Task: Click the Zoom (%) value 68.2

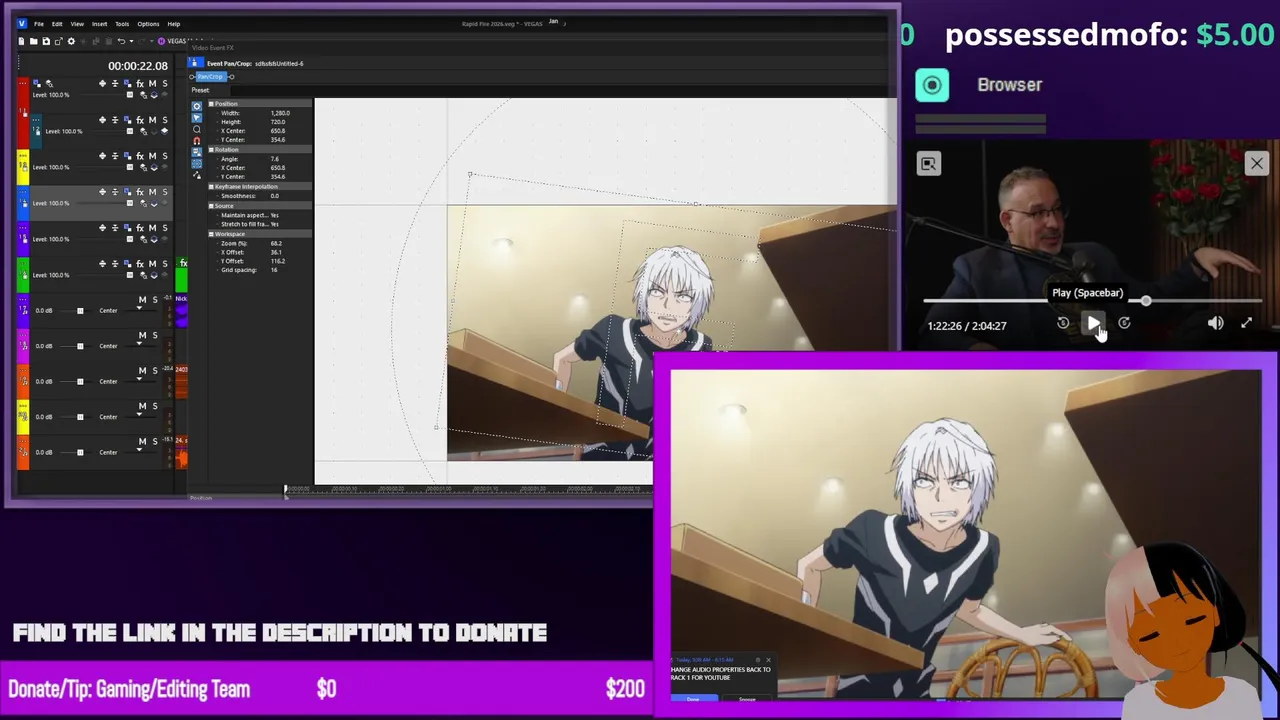Action: coord(276,243)
